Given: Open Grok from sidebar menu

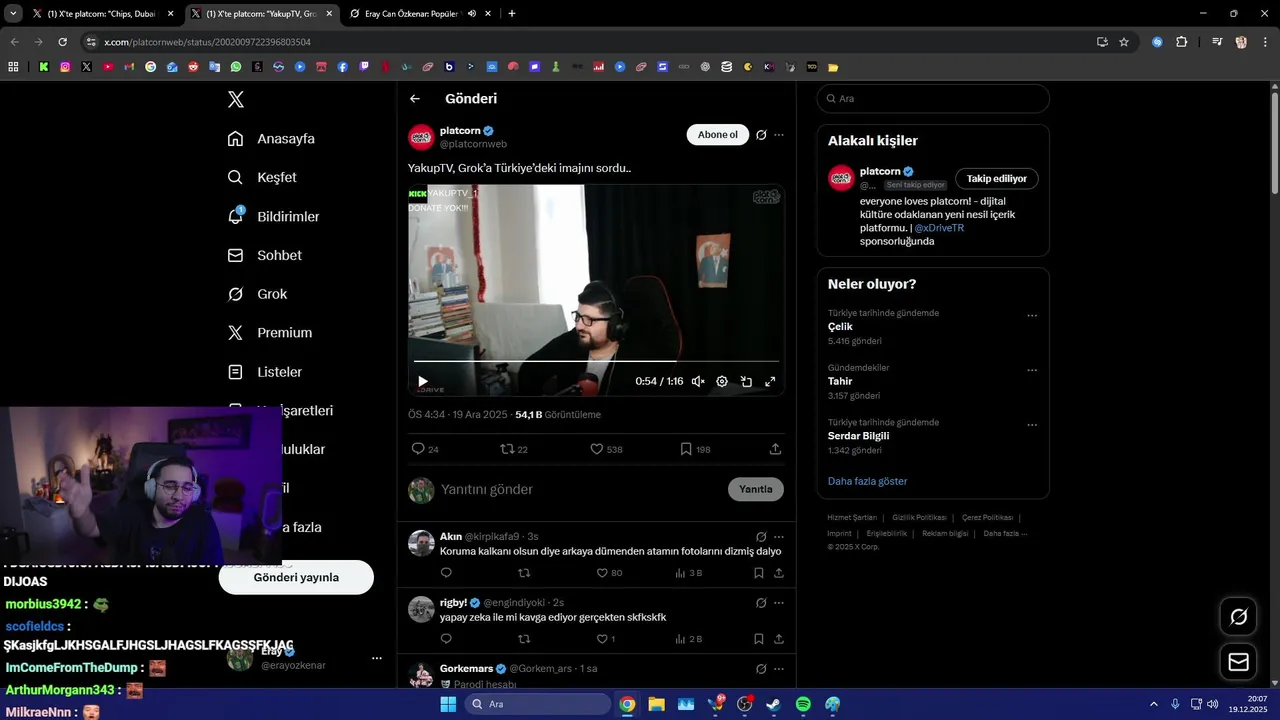Looking at the screenshot, I should [257, 294].
